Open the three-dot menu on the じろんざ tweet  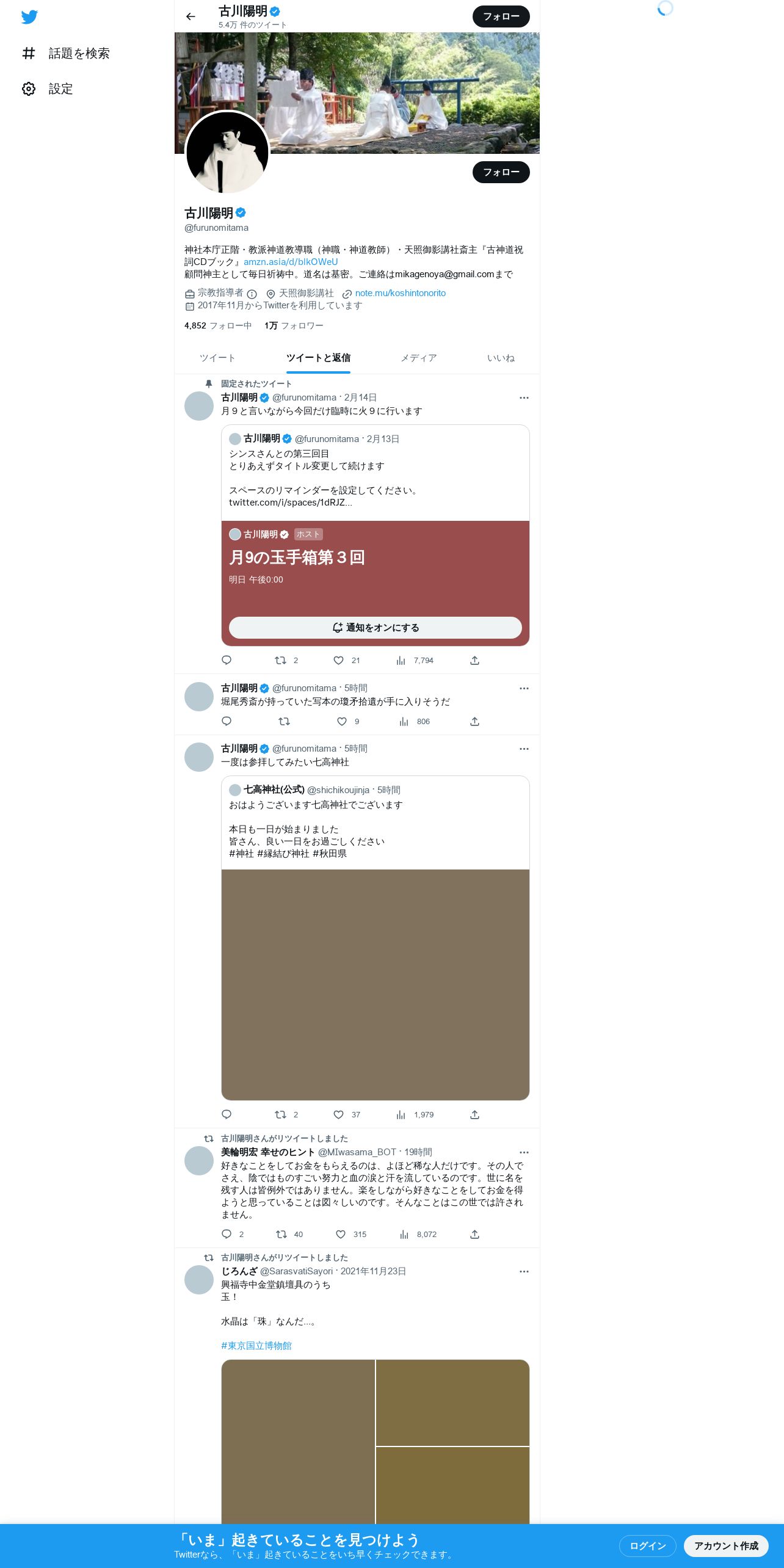(x=524, y=1271)
